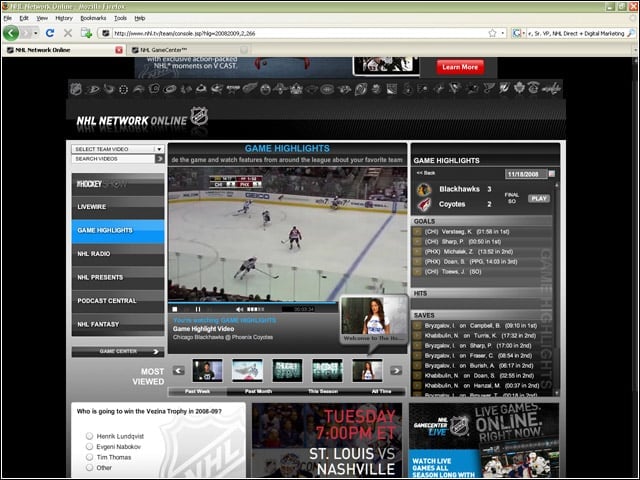Select the Detroit Red Wings logo

click(249, 88)
